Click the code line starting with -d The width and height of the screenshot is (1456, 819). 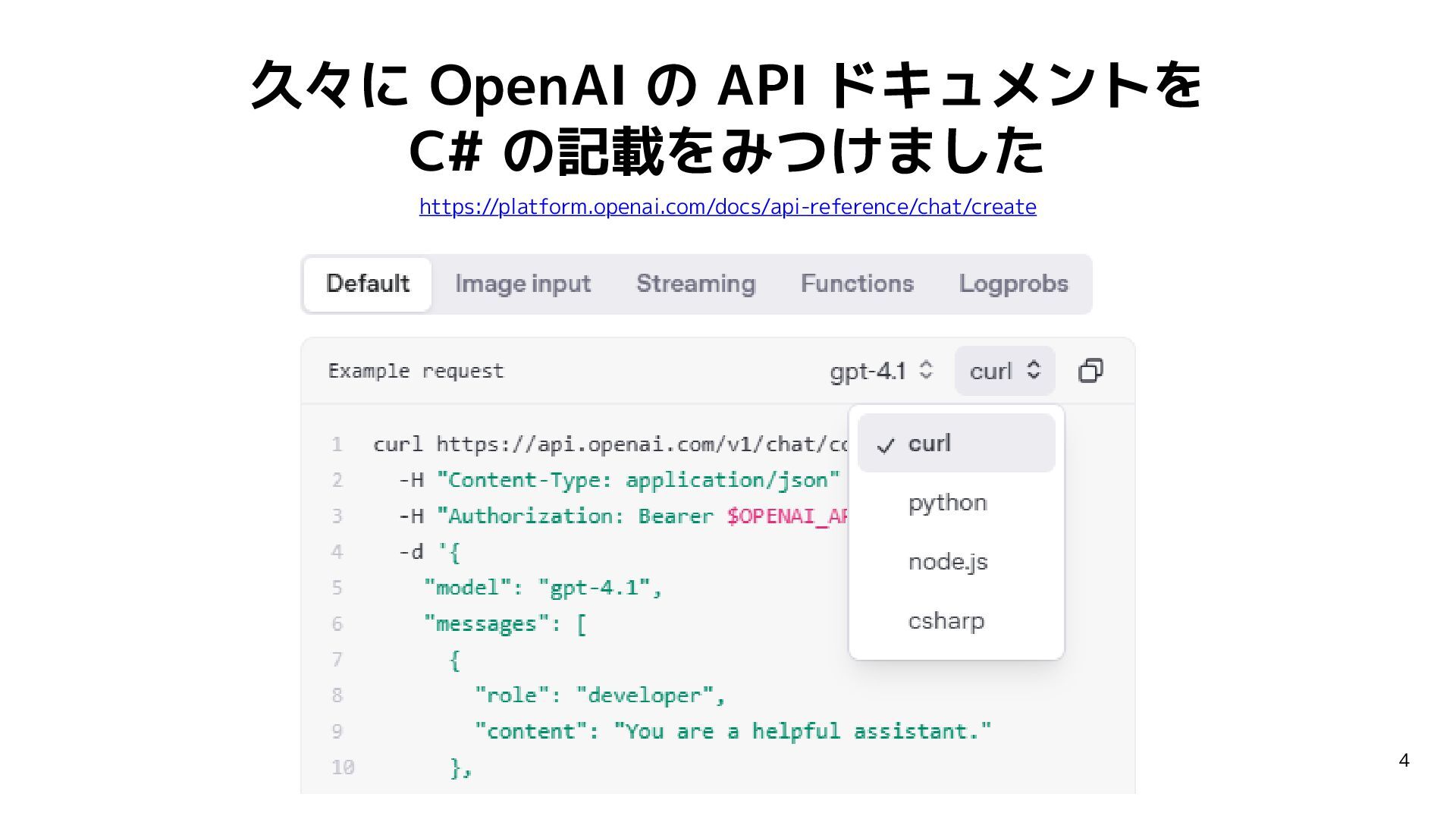point(429,552)
